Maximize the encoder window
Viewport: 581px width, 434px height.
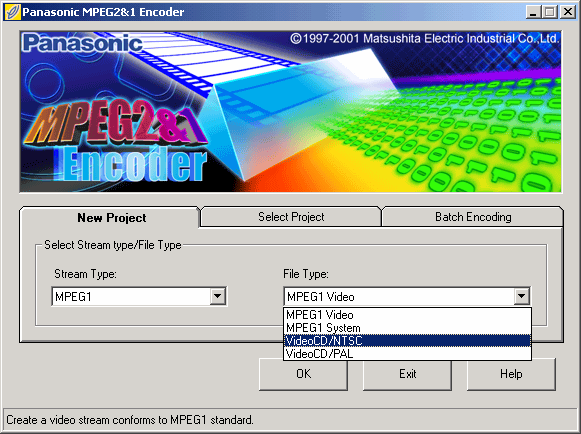click(550, 12)
